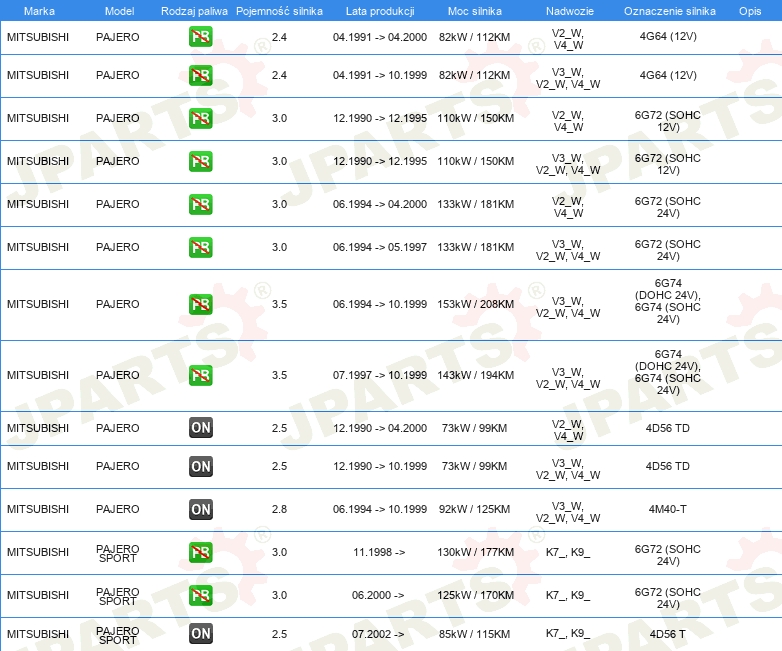This screenshot has width=782, height=651.
Task: Click the Rodzaj paliwa column header
Action: pos(194,11)
